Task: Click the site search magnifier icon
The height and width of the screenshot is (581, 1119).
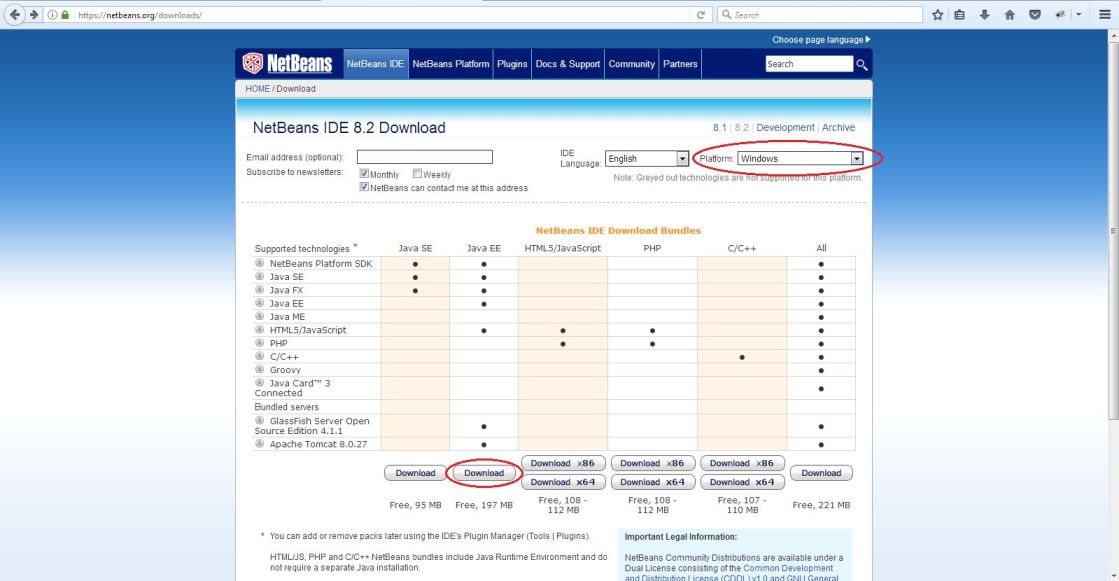Action: pos(862,64)
